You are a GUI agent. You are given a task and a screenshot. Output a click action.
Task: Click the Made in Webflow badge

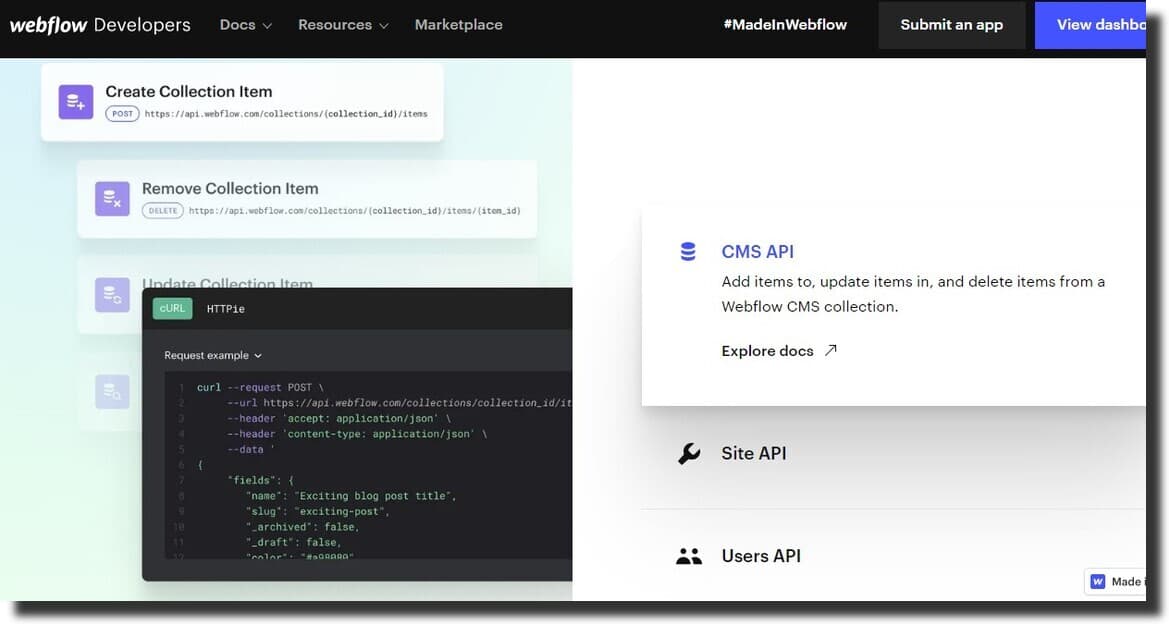click(1115, 582)
